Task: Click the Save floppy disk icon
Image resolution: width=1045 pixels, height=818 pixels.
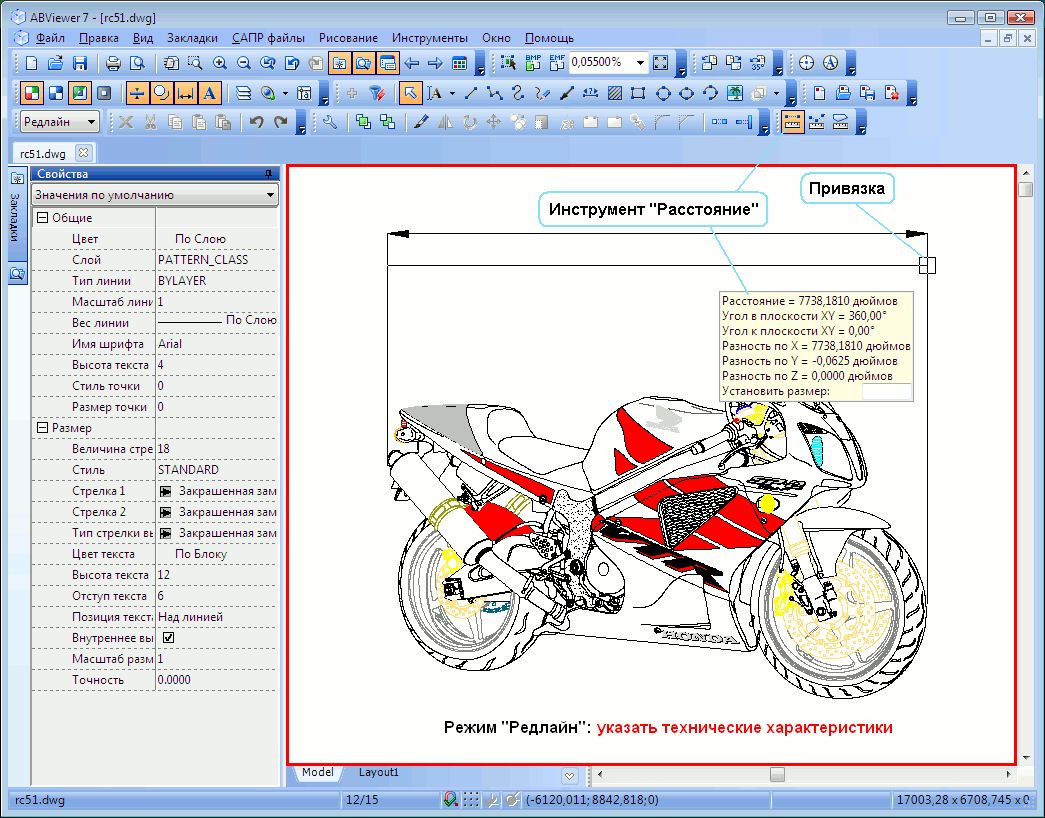Action: [80, 63]
